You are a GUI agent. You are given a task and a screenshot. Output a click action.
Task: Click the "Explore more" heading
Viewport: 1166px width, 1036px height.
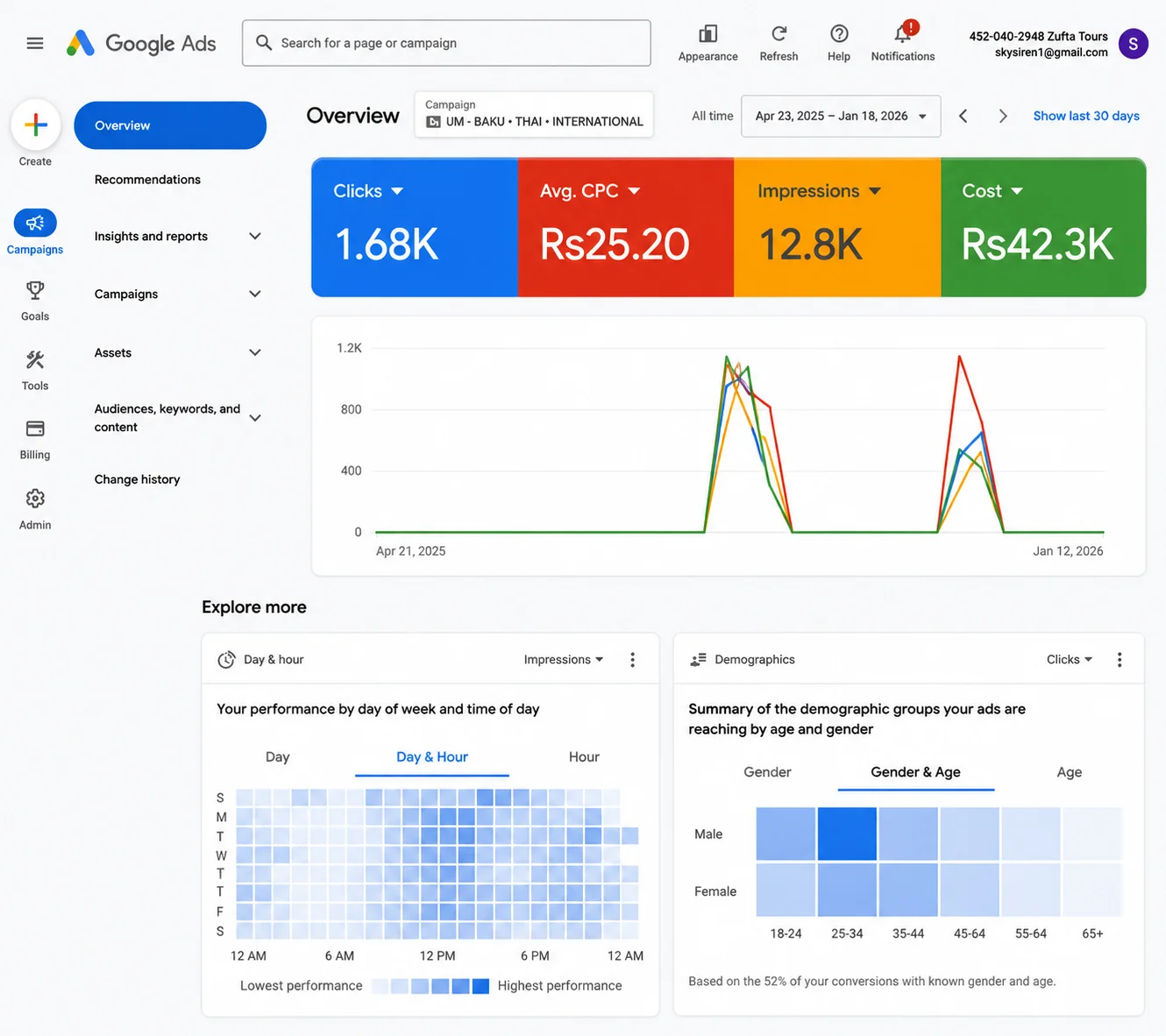point(254,607)
